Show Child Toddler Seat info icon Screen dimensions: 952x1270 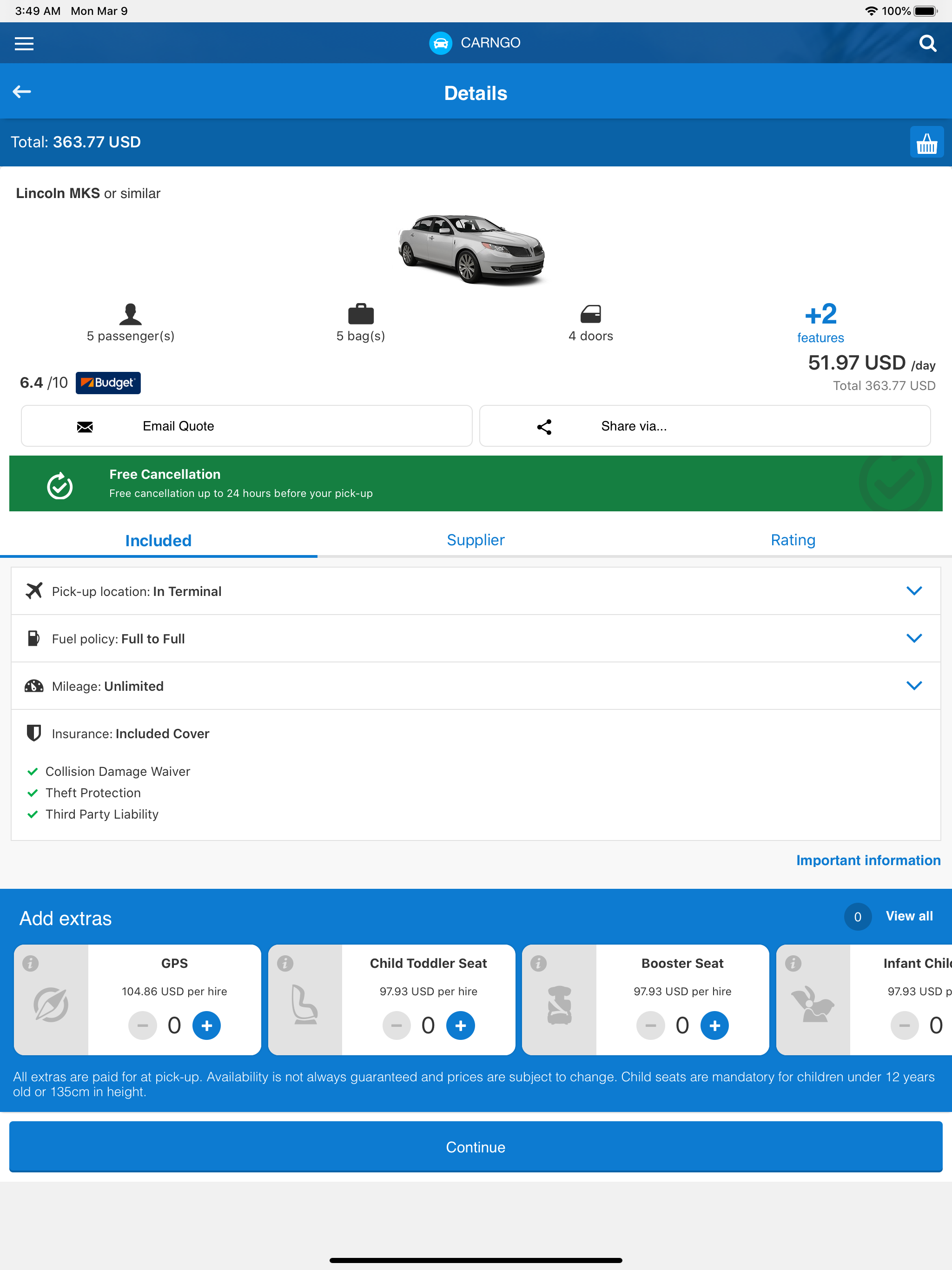[x=285, y=963]
